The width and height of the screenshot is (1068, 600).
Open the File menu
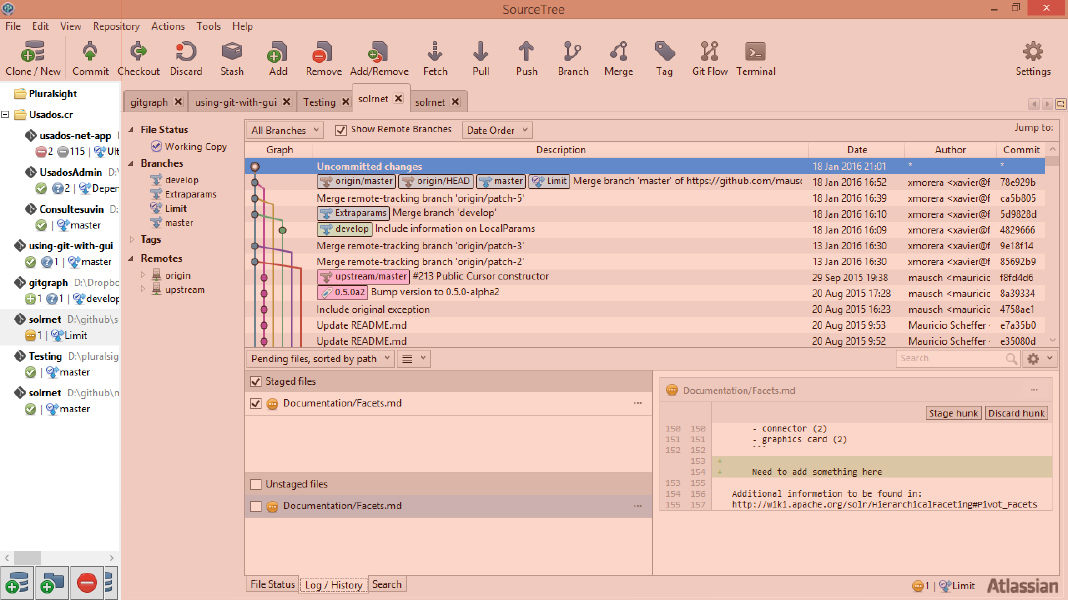pos(13,27)
